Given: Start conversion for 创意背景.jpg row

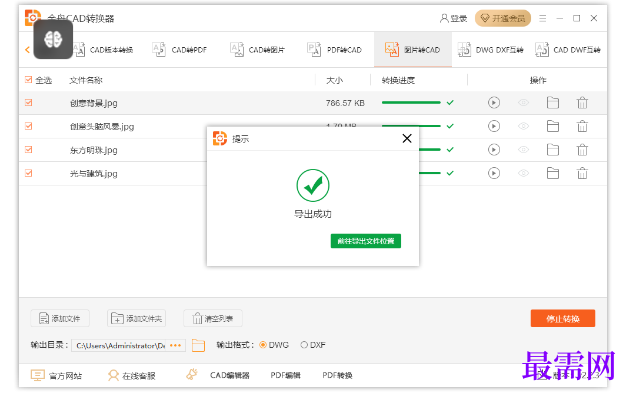Looking at the screenshot, I should point(493,103).
